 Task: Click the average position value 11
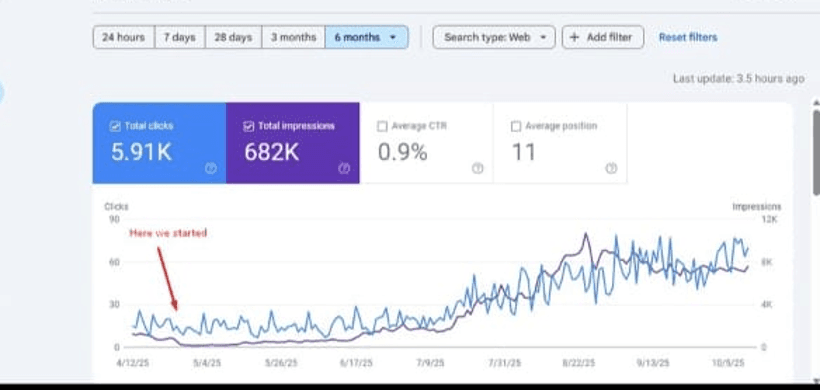[x=523, y=152]
